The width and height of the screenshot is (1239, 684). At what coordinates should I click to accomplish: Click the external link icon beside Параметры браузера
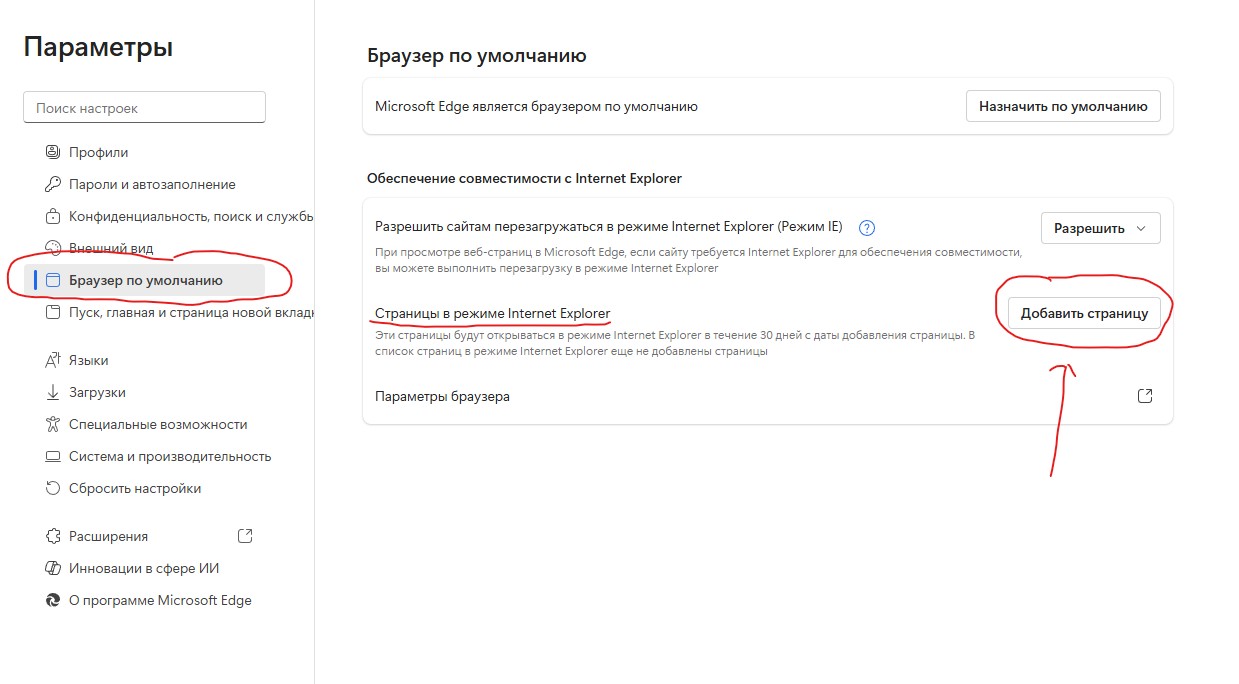[x=1145, y=396]
